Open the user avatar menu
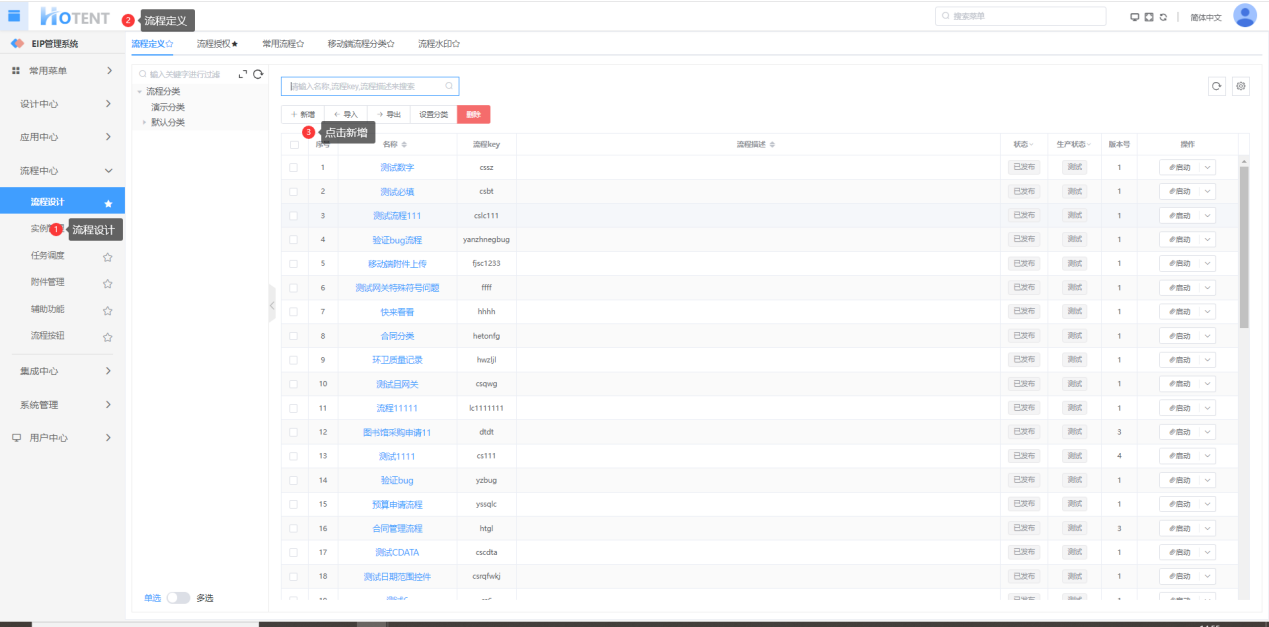1269x627 pixels. tap(1244, 16)
